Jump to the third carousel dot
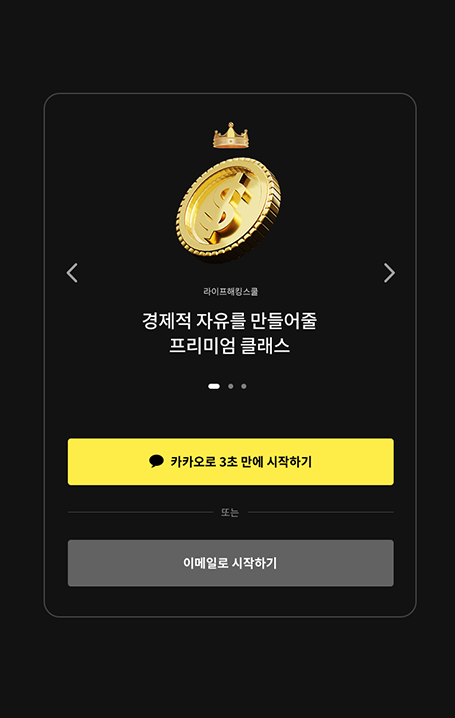 [244, 386]
